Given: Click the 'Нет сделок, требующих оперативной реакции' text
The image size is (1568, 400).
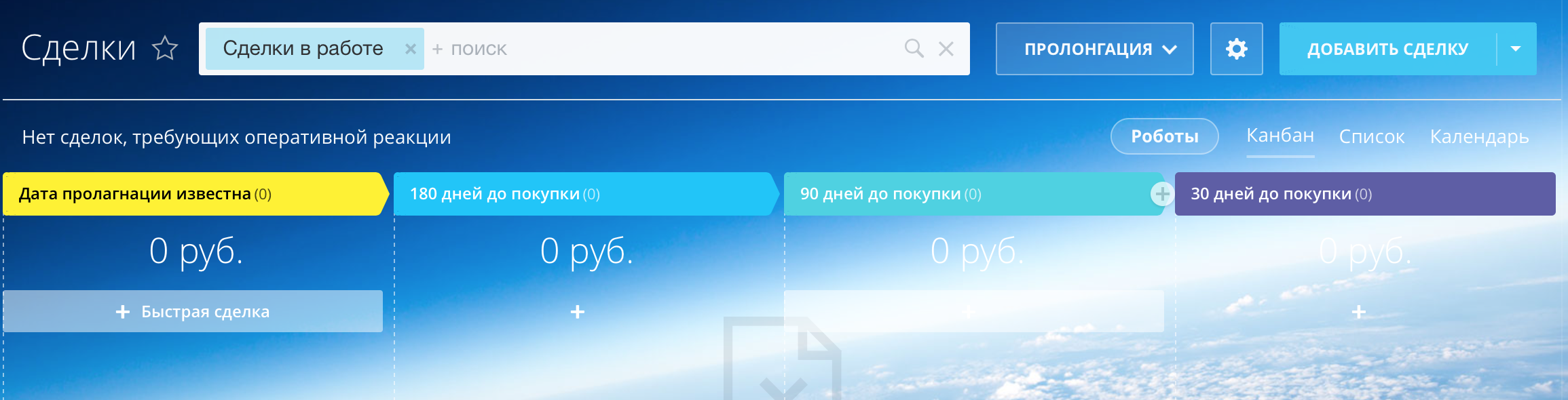Looking at the screenshot, I should click(x=236, y=137).
